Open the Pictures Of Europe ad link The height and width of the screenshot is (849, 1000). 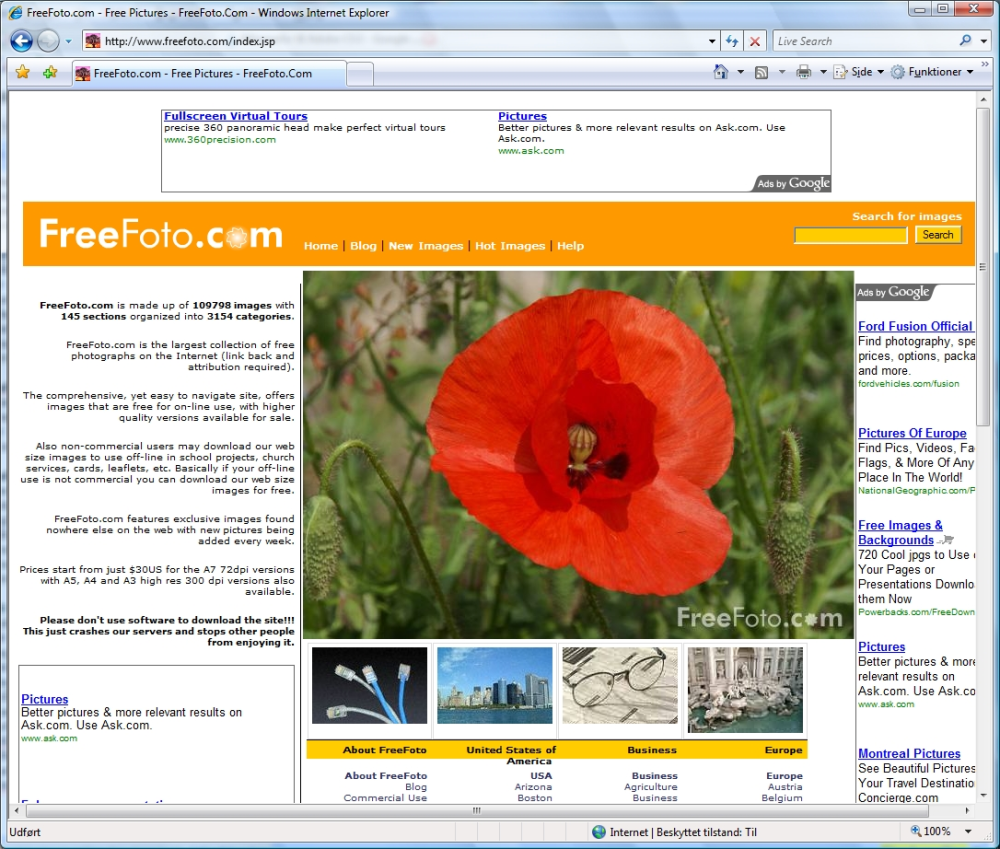tap(911, 433)
